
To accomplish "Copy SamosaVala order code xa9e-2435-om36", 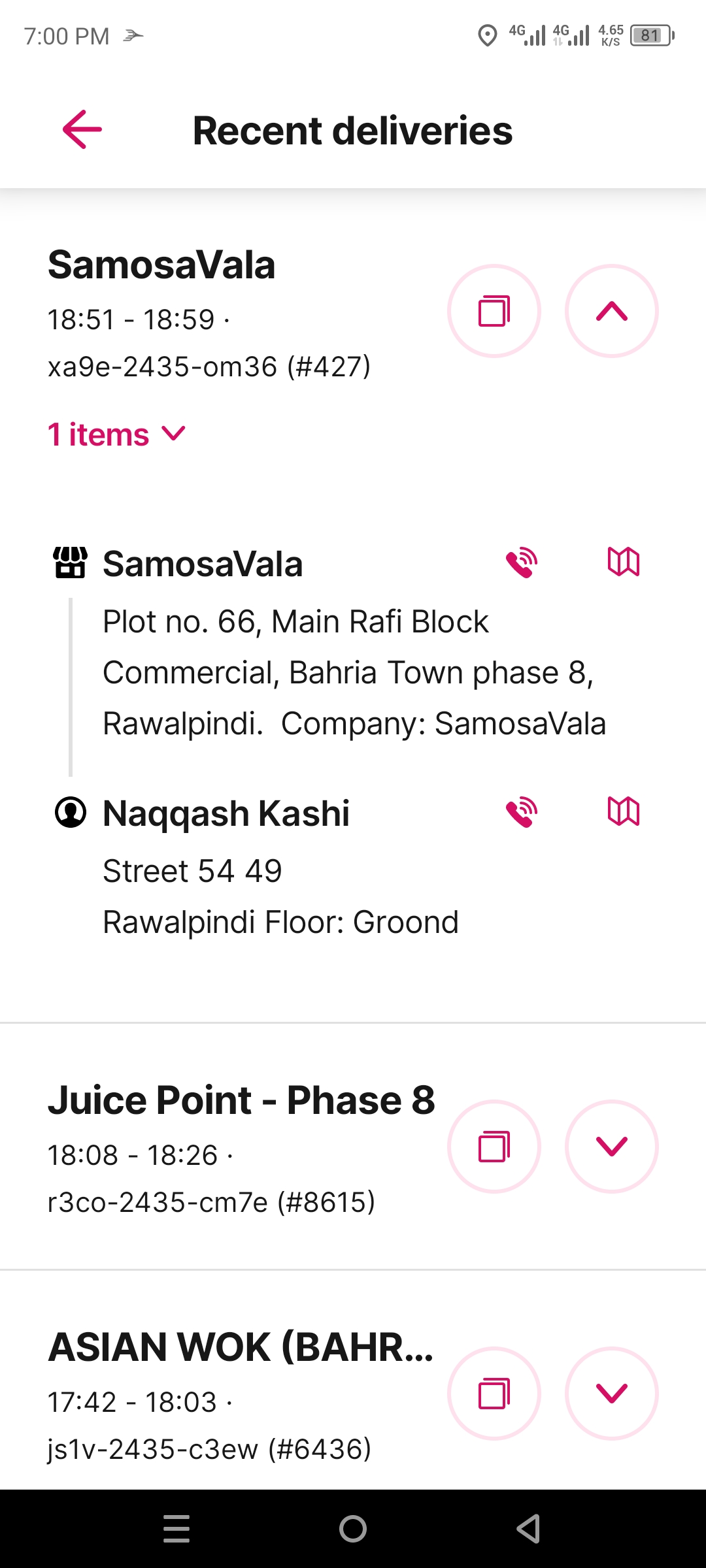I will (x=494, y=311).
